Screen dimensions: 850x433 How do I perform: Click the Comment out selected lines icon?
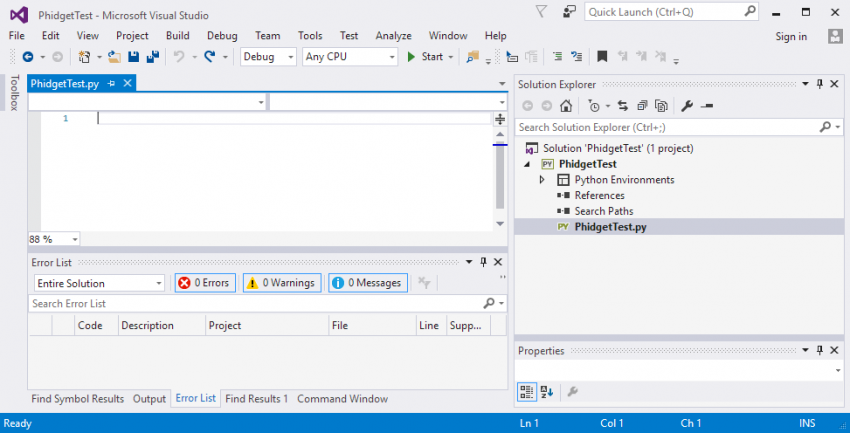tap(557, 56)
